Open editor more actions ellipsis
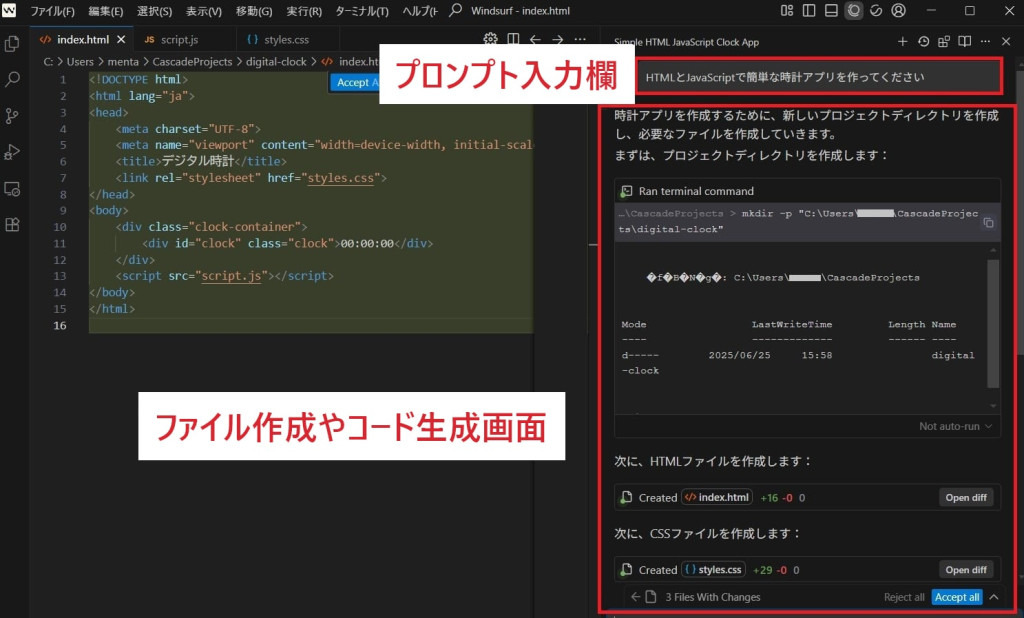The image size is (1024, 618). (x=580, y=39)
